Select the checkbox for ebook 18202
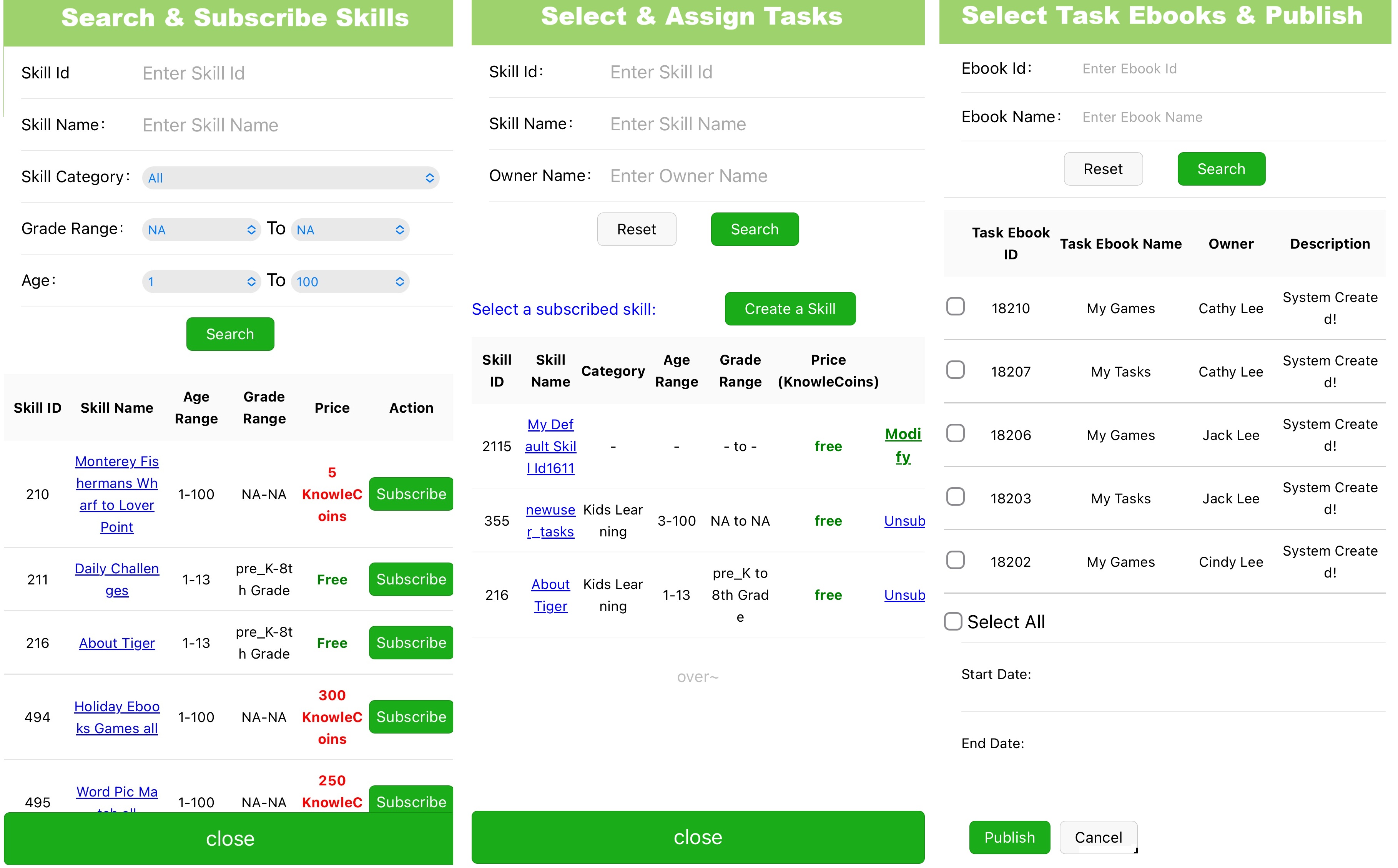 [x=955, y=560]
